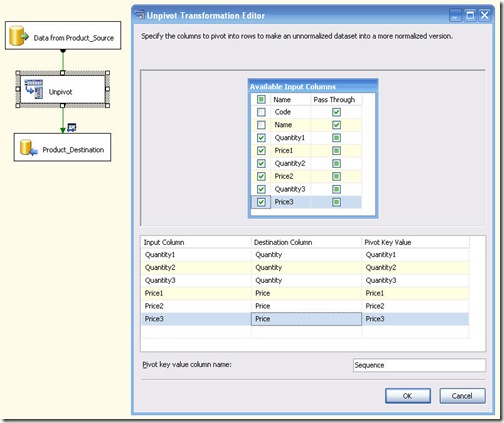Check the Code input column checkbox

pos(261,112)
